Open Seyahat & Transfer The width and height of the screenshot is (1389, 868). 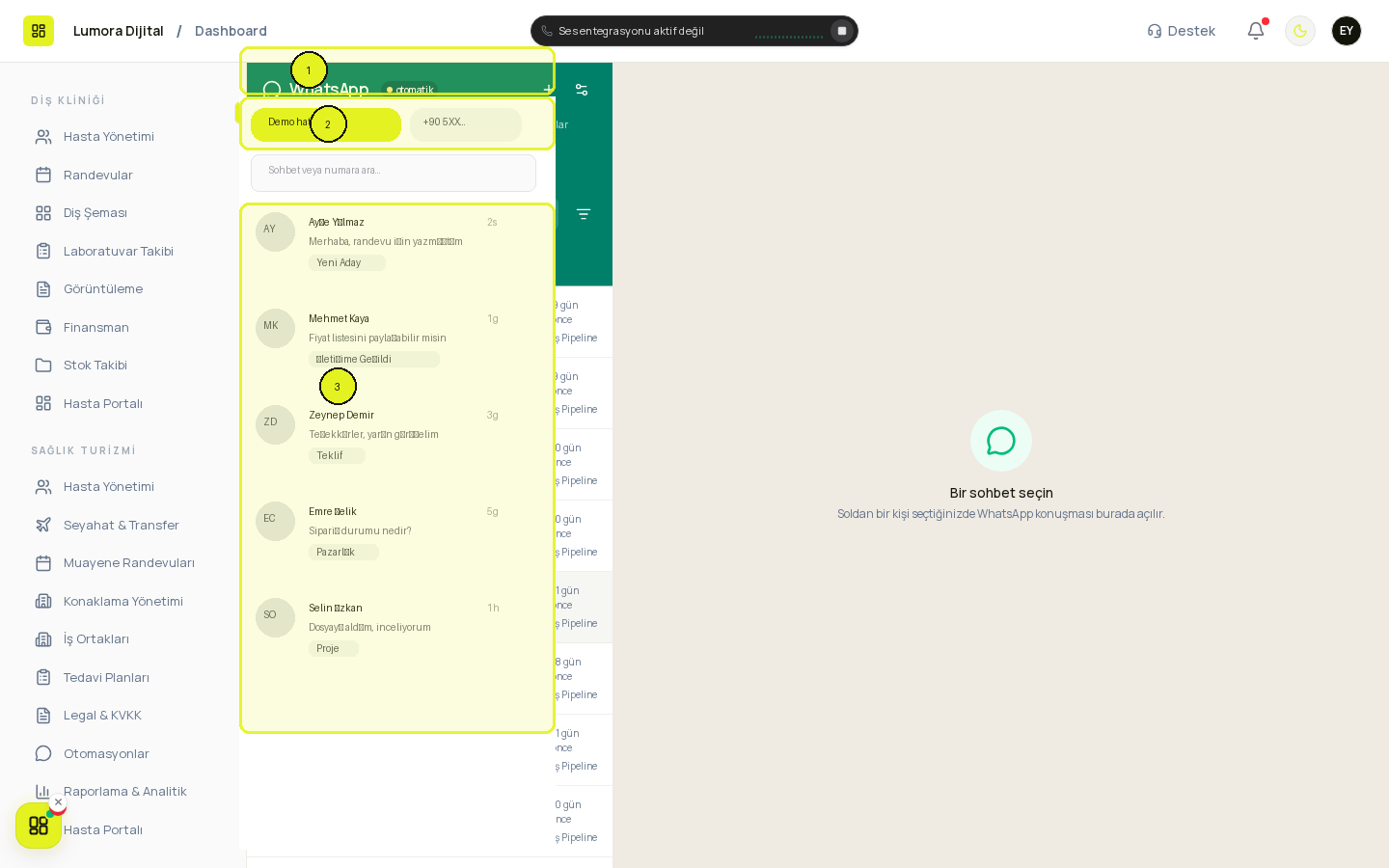tap(120, 525)
